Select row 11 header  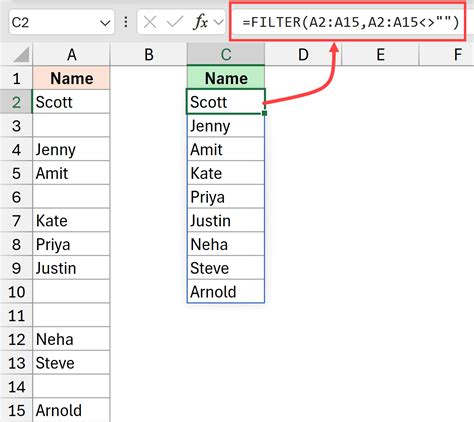[x=16, y=315]
